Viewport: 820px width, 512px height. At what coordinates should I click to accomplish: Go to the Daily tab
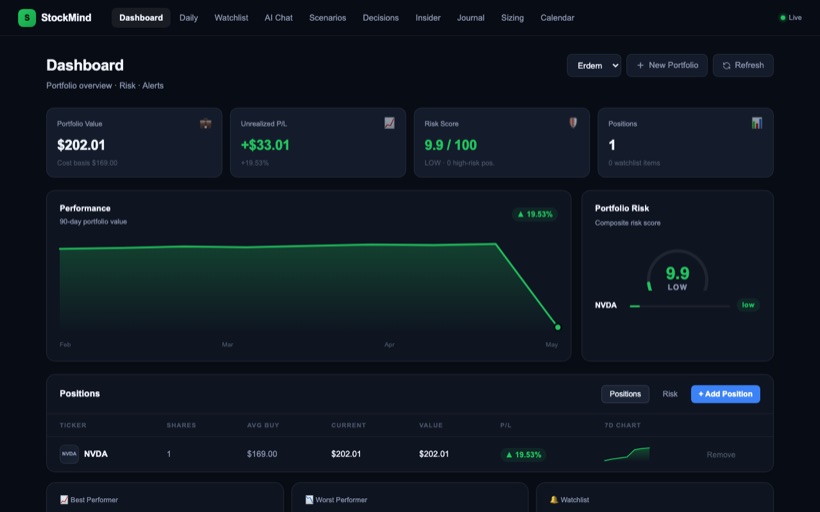point(188,18)
